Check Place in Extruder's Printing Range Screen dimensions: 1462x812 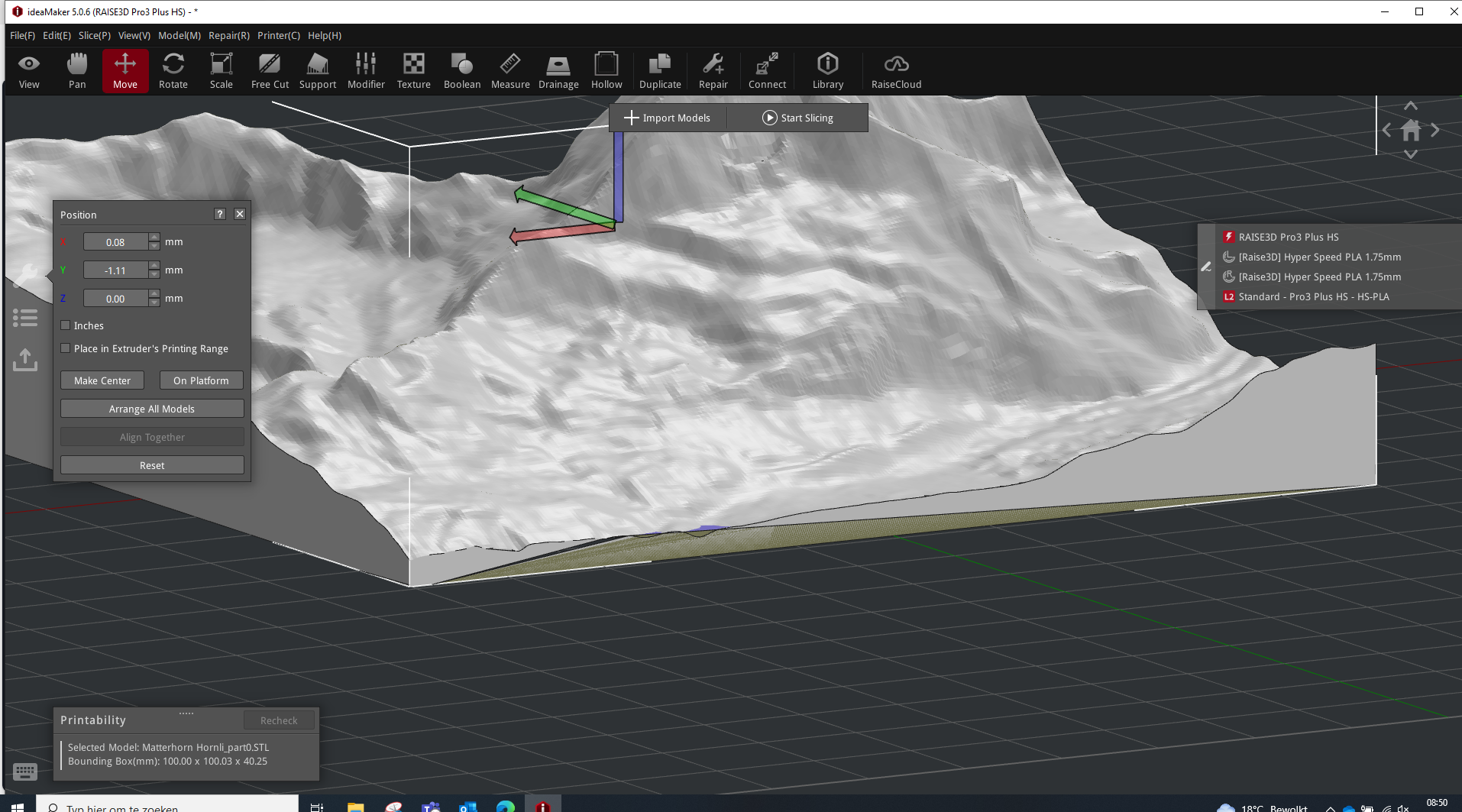click(66, 348)
